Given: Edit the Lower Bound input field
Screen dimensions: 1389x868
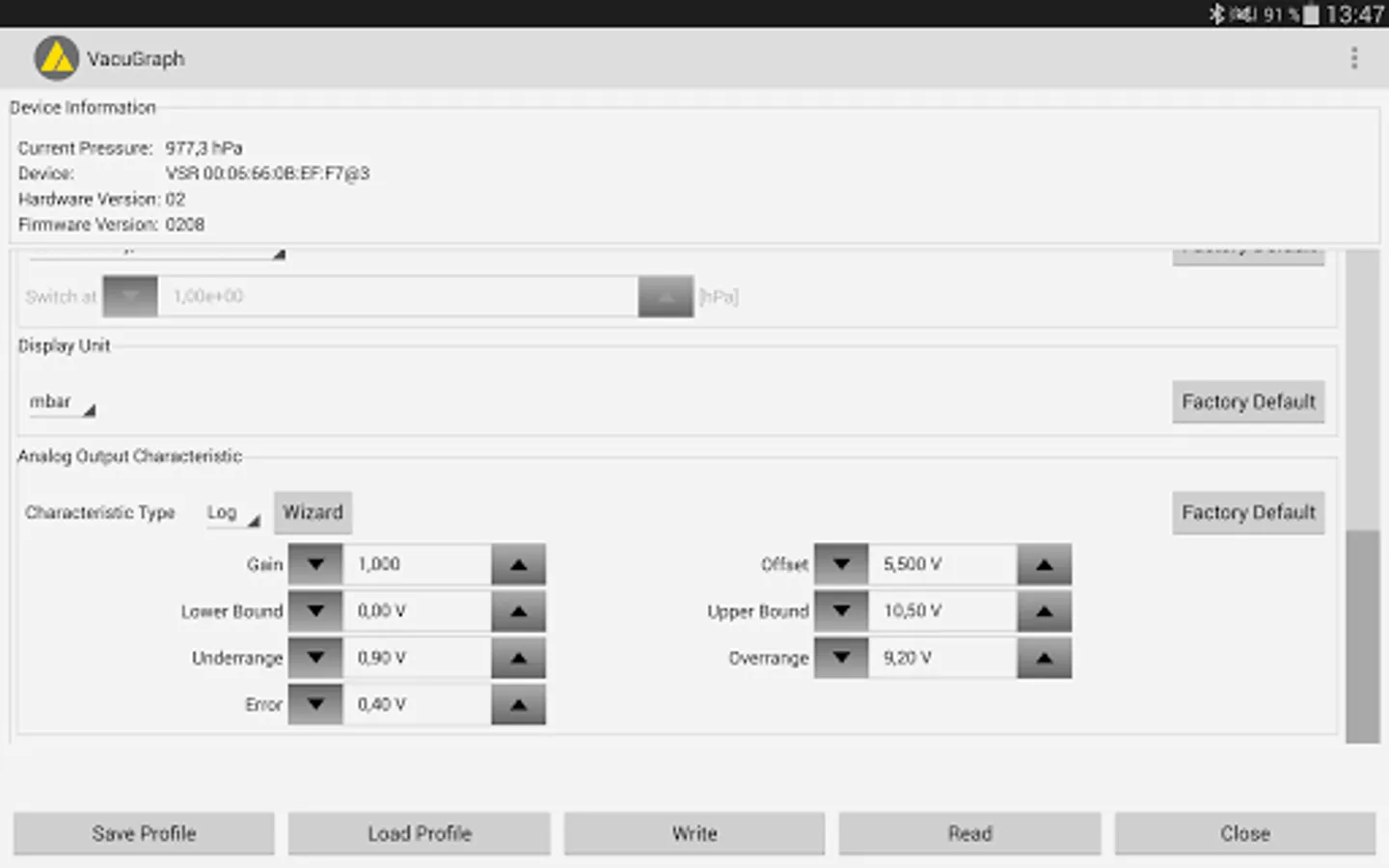Looking at the screenshot, I should (417, 610).
